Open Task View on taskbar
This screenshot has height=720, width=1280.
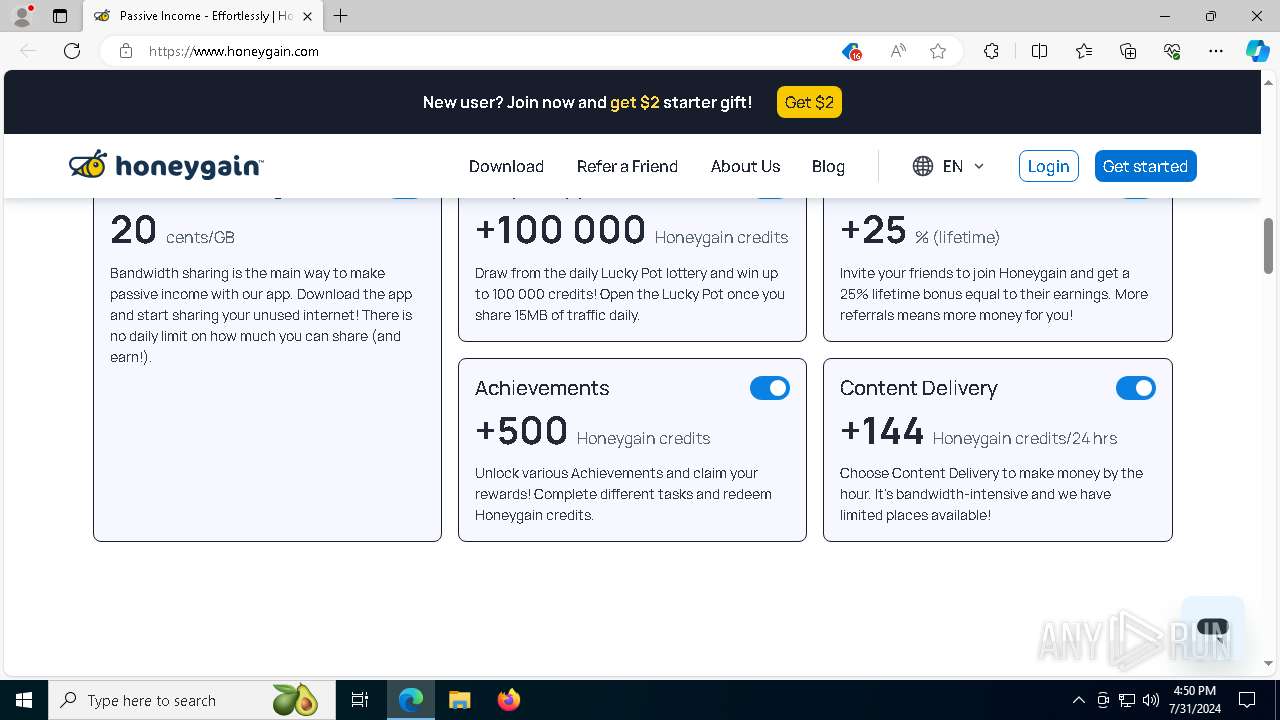[360, 700]
